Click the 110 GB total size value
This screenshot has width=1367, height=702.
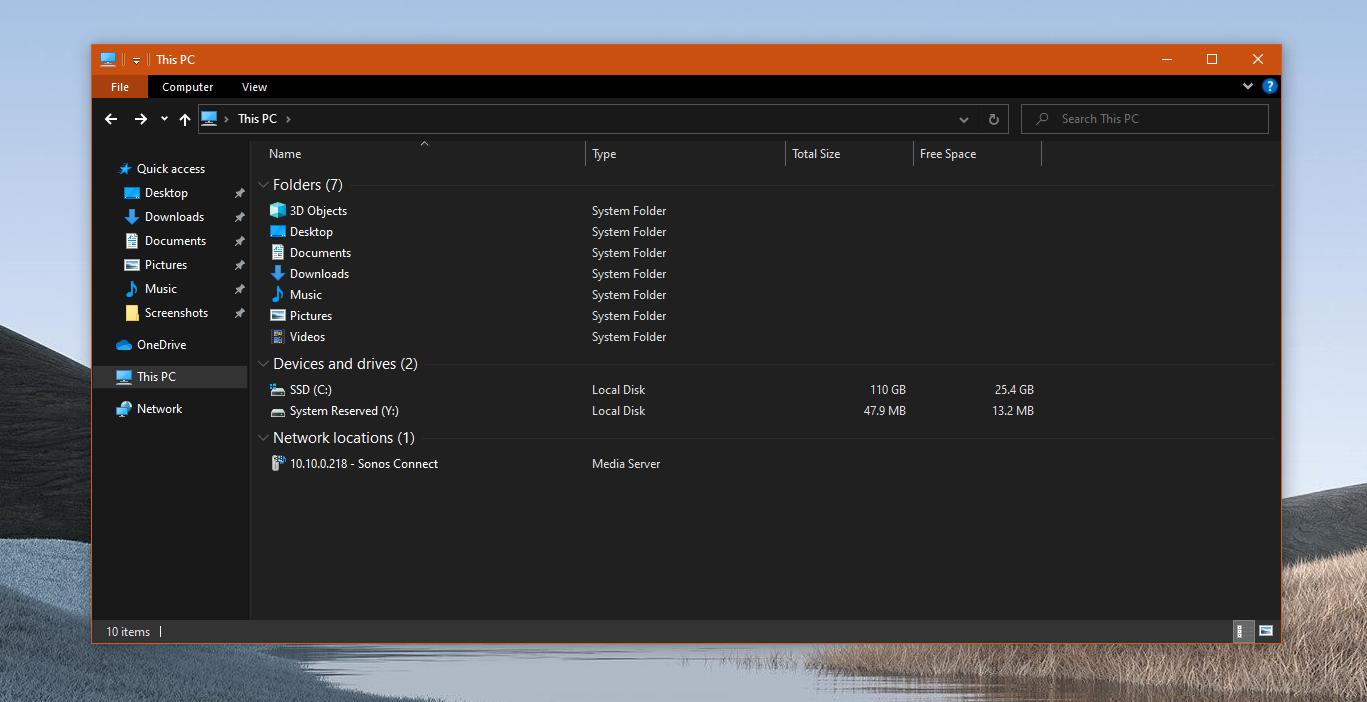click(x=888, y=390)
